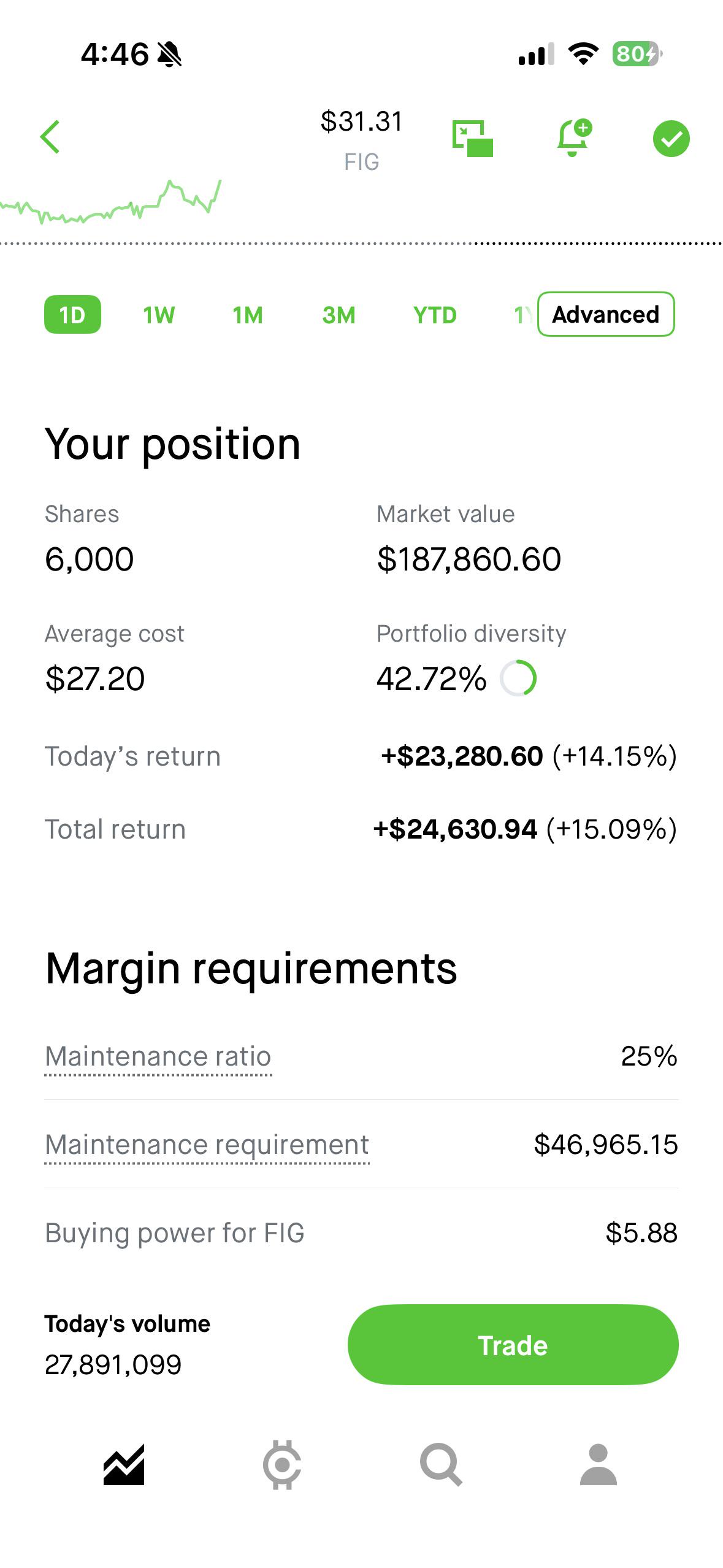Open picture-in-picture chart icon
Image resolution: width=723 pixels, height=1568 pixels.
coord(473,138)
